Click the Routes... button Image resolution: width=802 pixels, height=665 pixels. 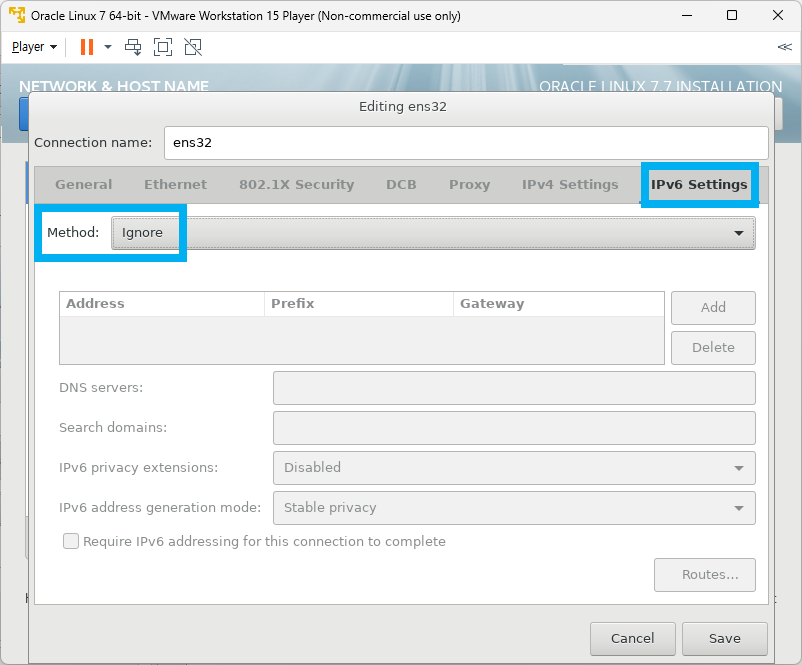(704, 575)
